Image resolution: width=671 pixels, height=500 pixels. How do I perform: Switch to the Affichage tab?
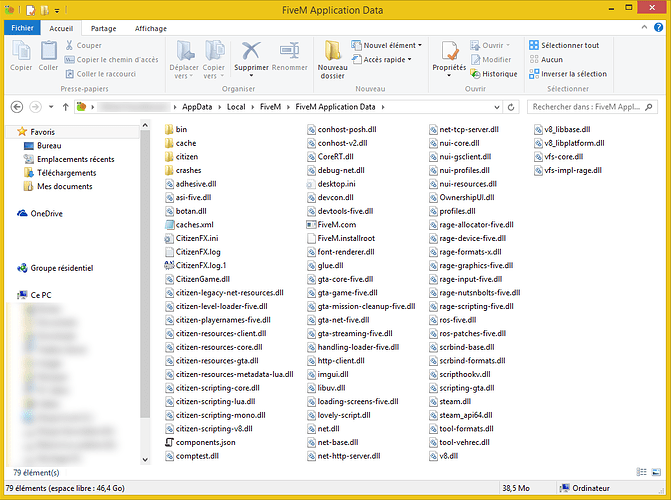(151, 28)
